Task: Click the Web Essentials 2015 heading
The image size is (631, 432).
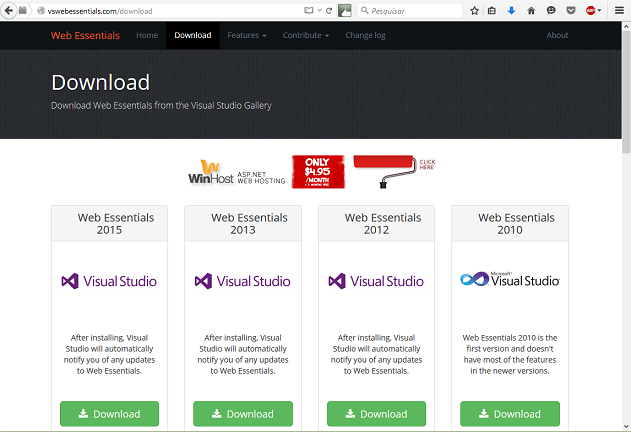Action: [x=115, y=223]
